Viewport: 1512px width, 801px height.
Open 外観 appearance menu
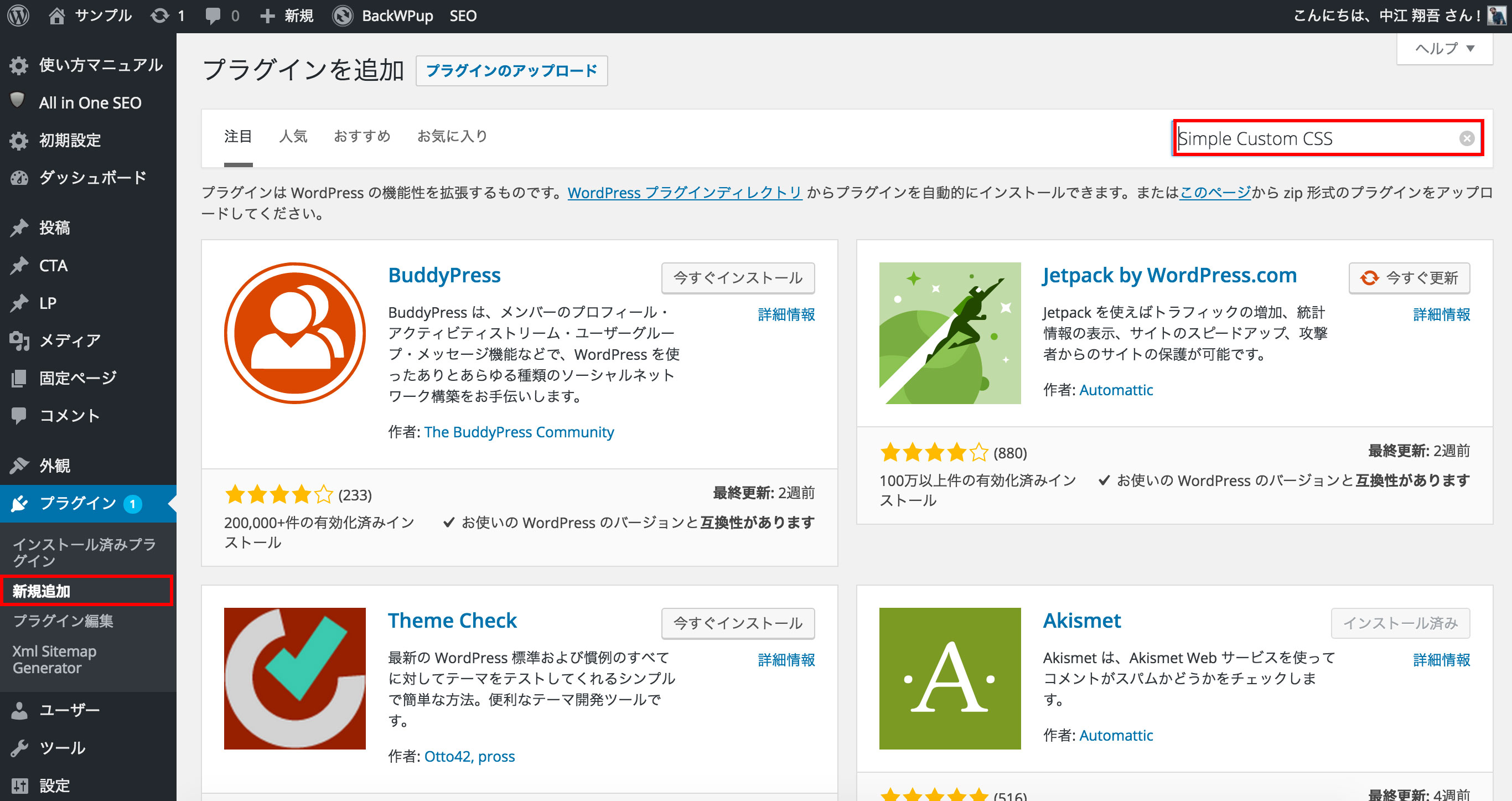click(88, 466)
